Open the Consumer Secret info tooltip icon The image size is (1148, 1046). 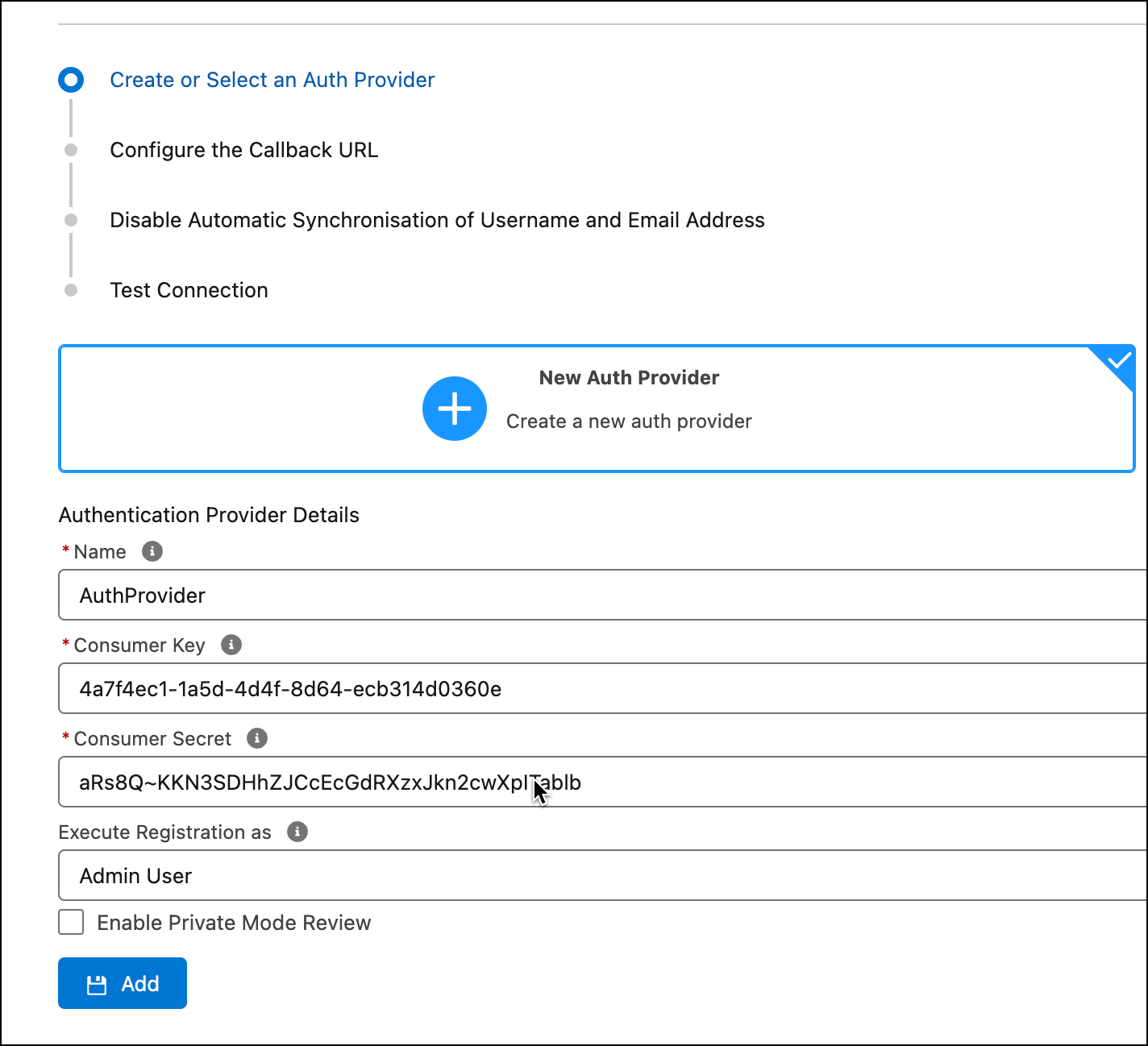(257, 738)
